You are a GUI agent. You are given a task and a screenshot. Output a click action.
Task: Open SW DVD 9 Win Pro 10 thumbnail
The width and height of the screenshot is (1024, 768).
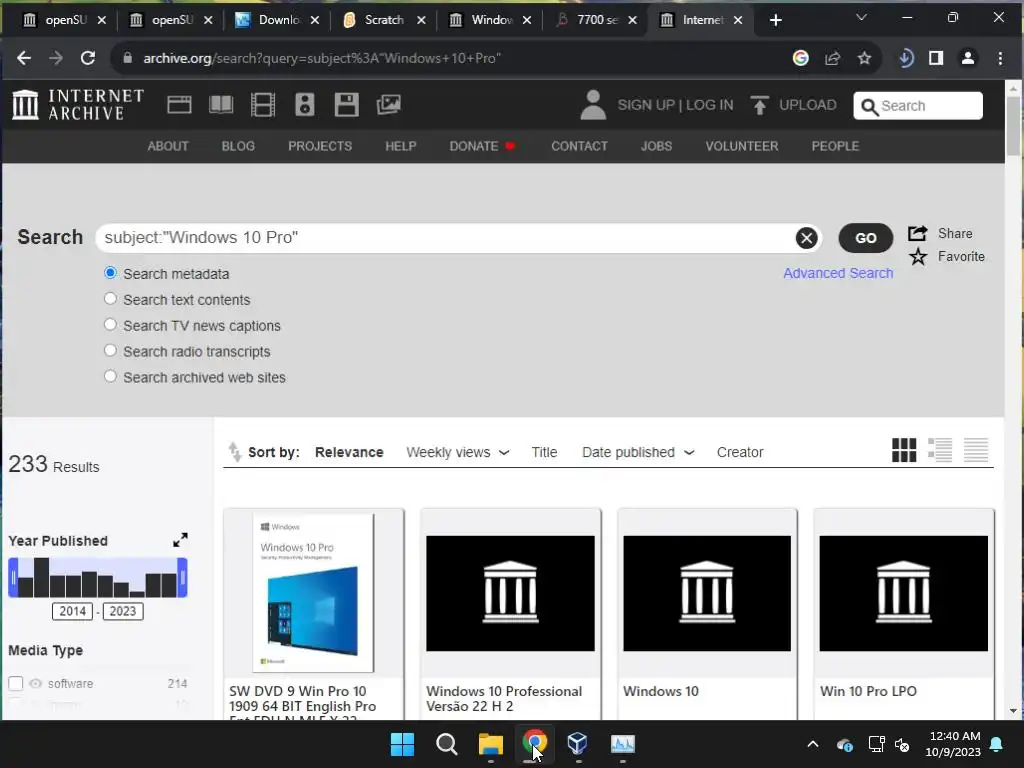(x=313, y=593)
